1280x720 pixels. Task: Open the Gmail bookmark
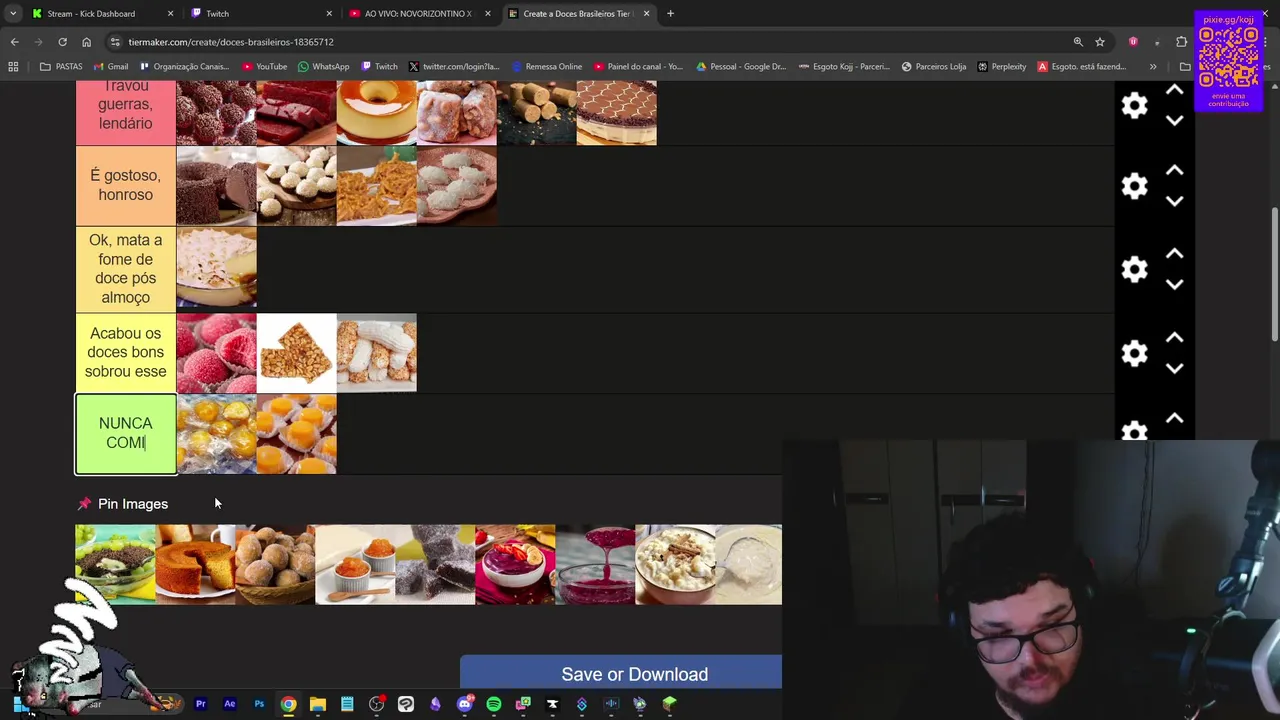click(109, 67)
